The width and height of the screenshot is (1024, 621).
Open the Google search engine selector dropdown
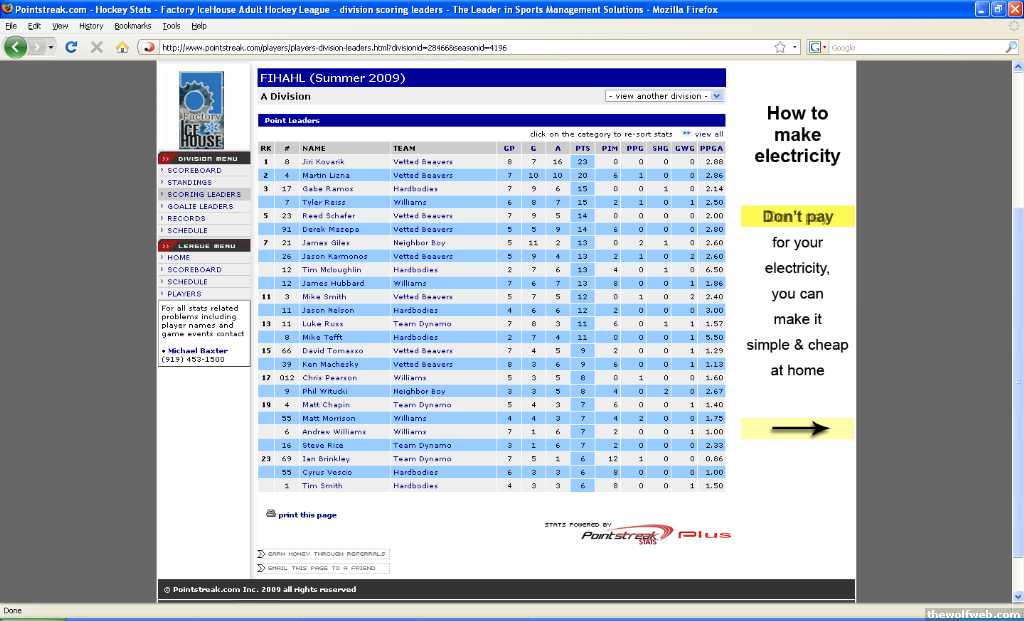(817, 47)
